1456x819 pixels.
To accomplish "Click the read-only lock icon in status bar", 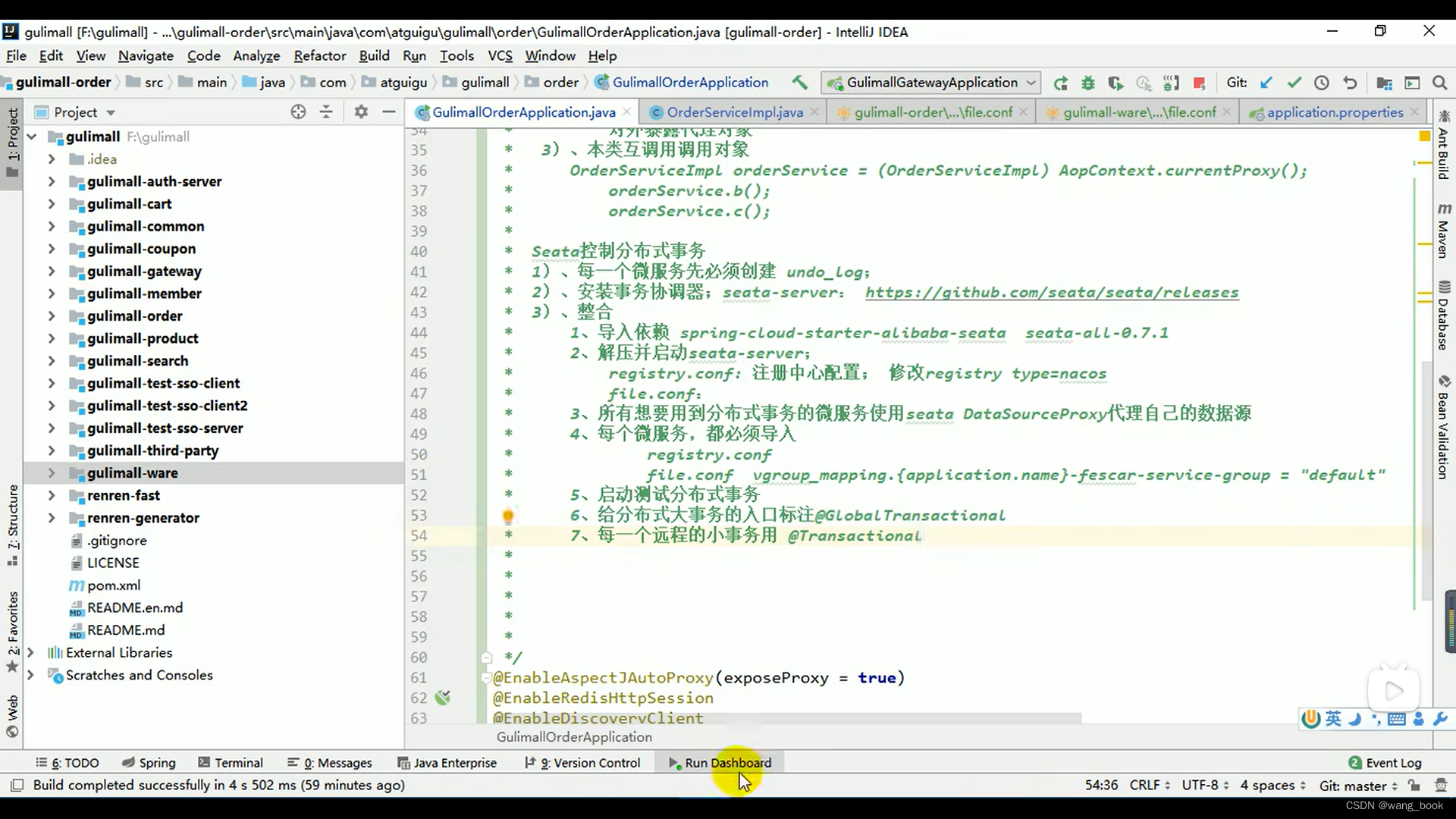I will click(x=1414, y=786).
